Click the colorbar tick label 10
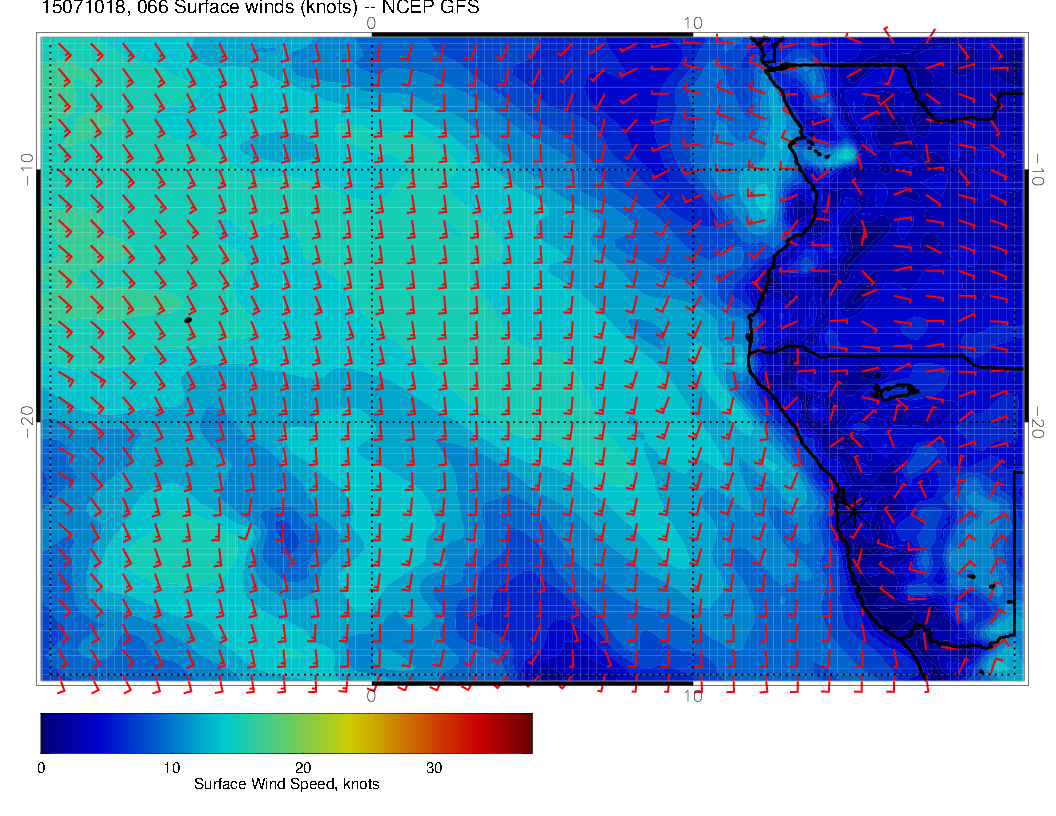1056x816 pixels. click(172, 768)
